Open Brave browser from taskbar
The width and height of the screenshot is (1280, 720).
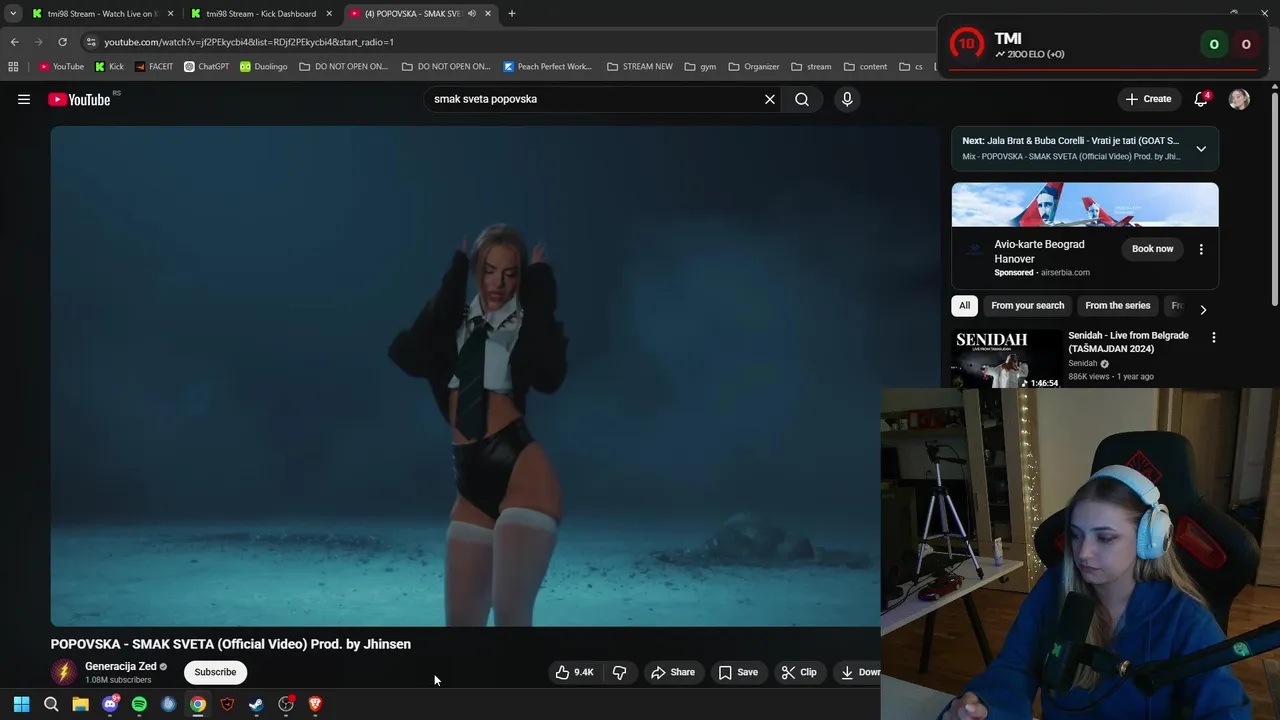click(x=315, y=704)
